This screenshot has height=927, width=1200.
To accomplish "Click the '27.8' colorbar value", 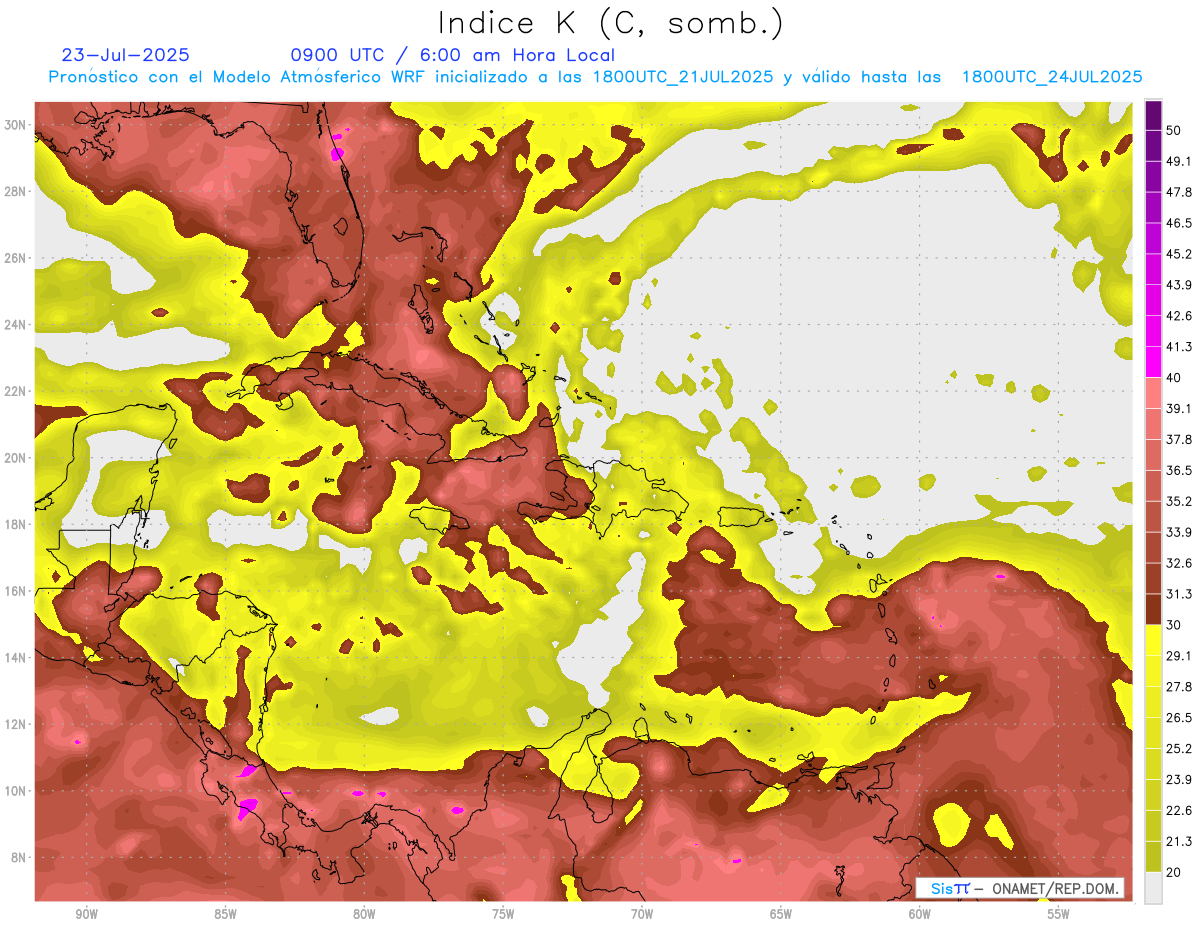I will (x=1179, y=687).
